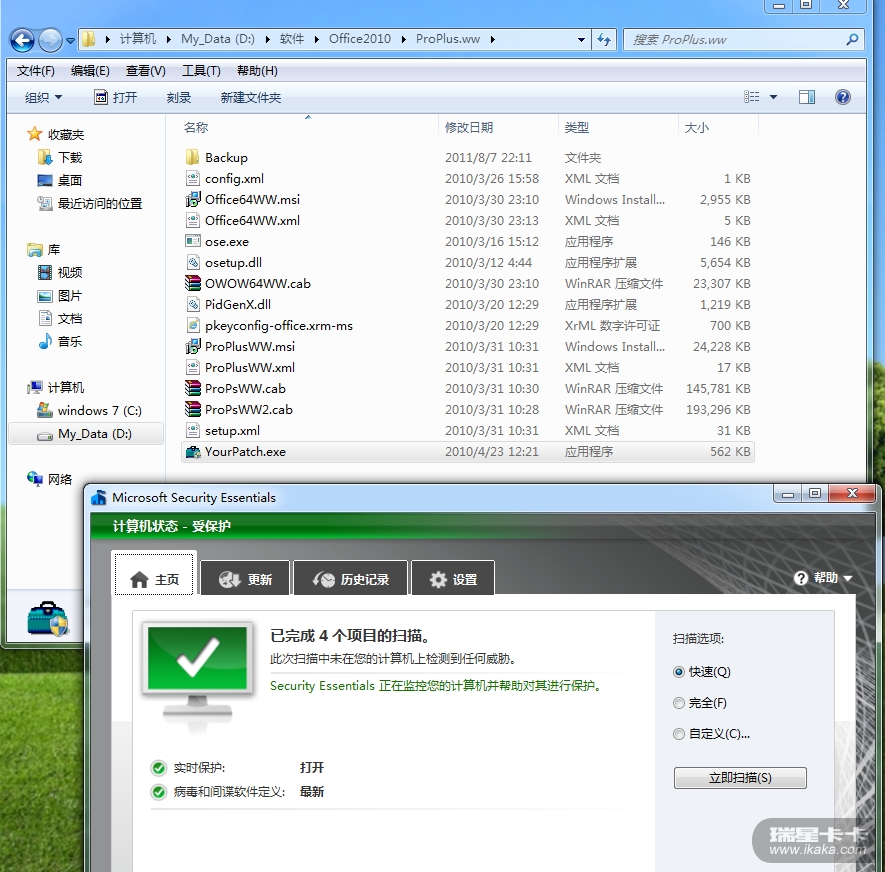Open the 编辑(E) menu
This screenshot has height=872, width=885.
point(90,71)
